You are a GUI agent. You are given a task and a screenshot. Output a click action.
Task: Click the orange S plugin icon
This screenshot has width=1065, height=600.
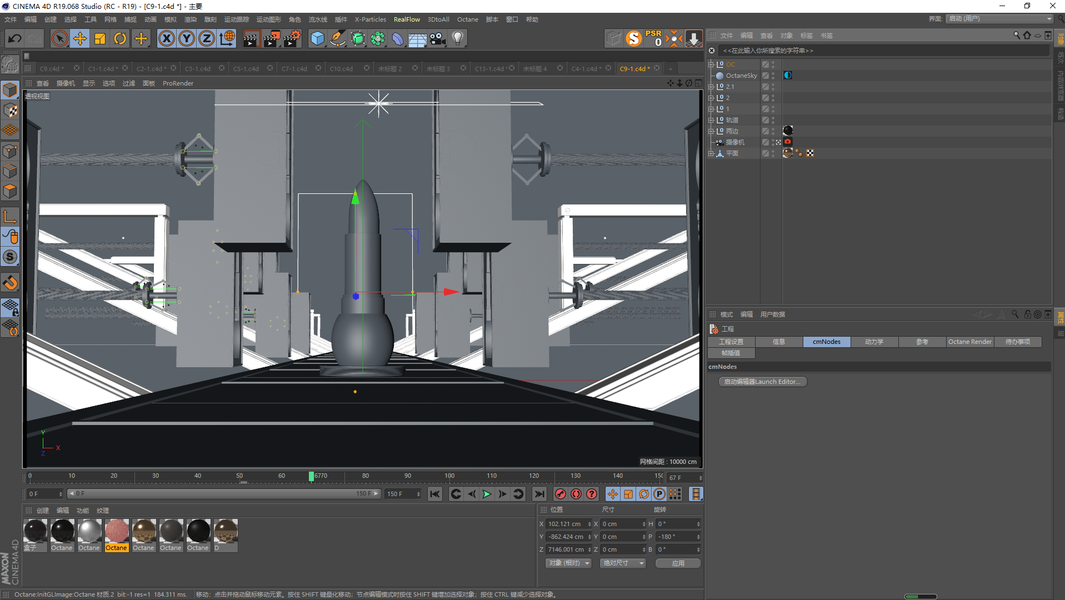(x=634, y=39)
